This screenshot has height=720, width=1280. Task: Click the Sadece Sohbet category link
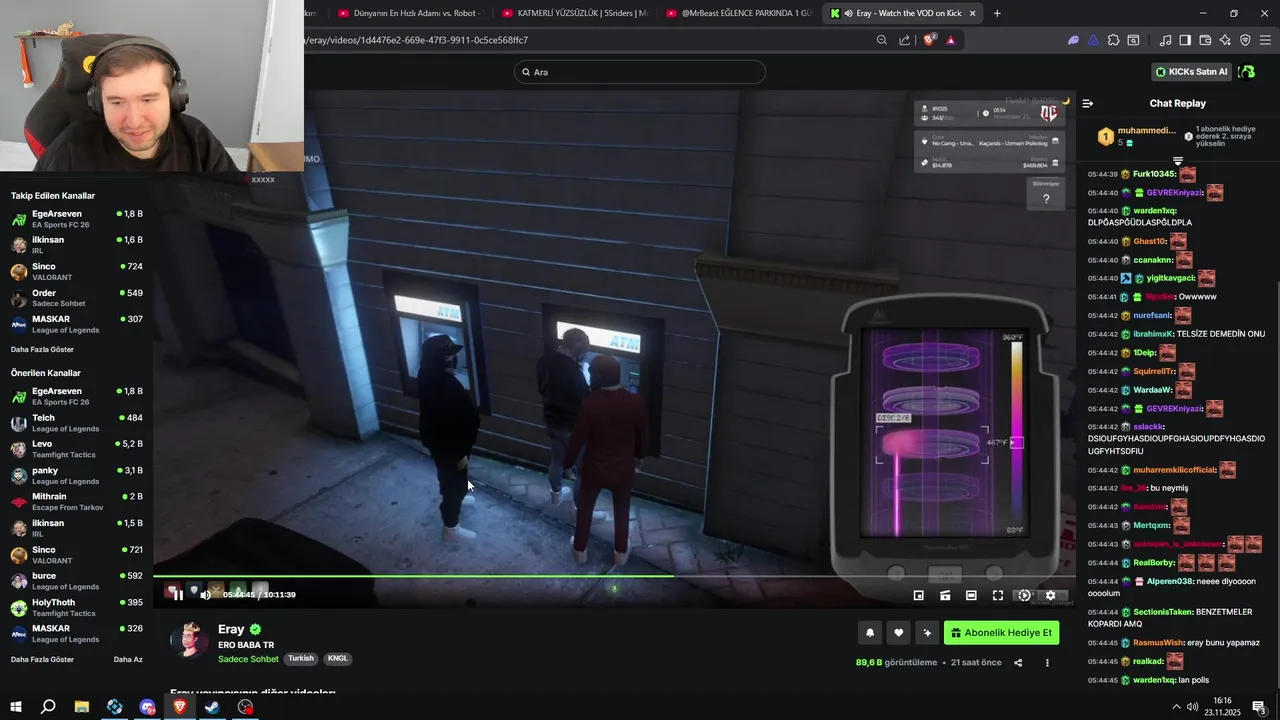(x=248, y=659)
